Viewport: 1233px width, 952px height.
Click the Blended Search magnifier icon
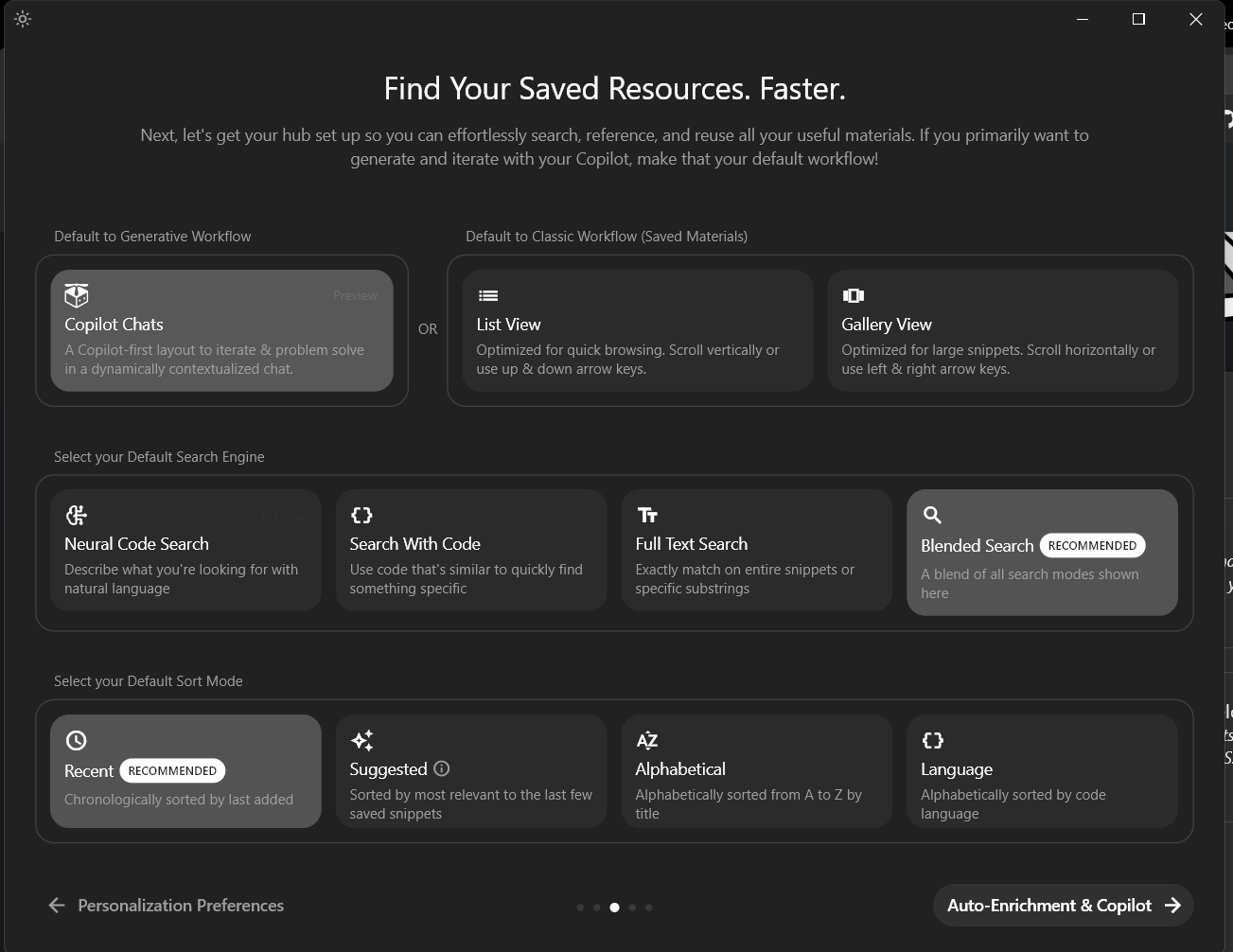tap(932, 514)
